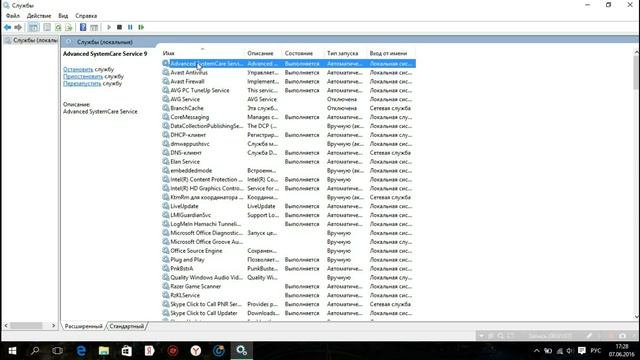
Task: Click the Stop service square icon
Action: point(119,27)
